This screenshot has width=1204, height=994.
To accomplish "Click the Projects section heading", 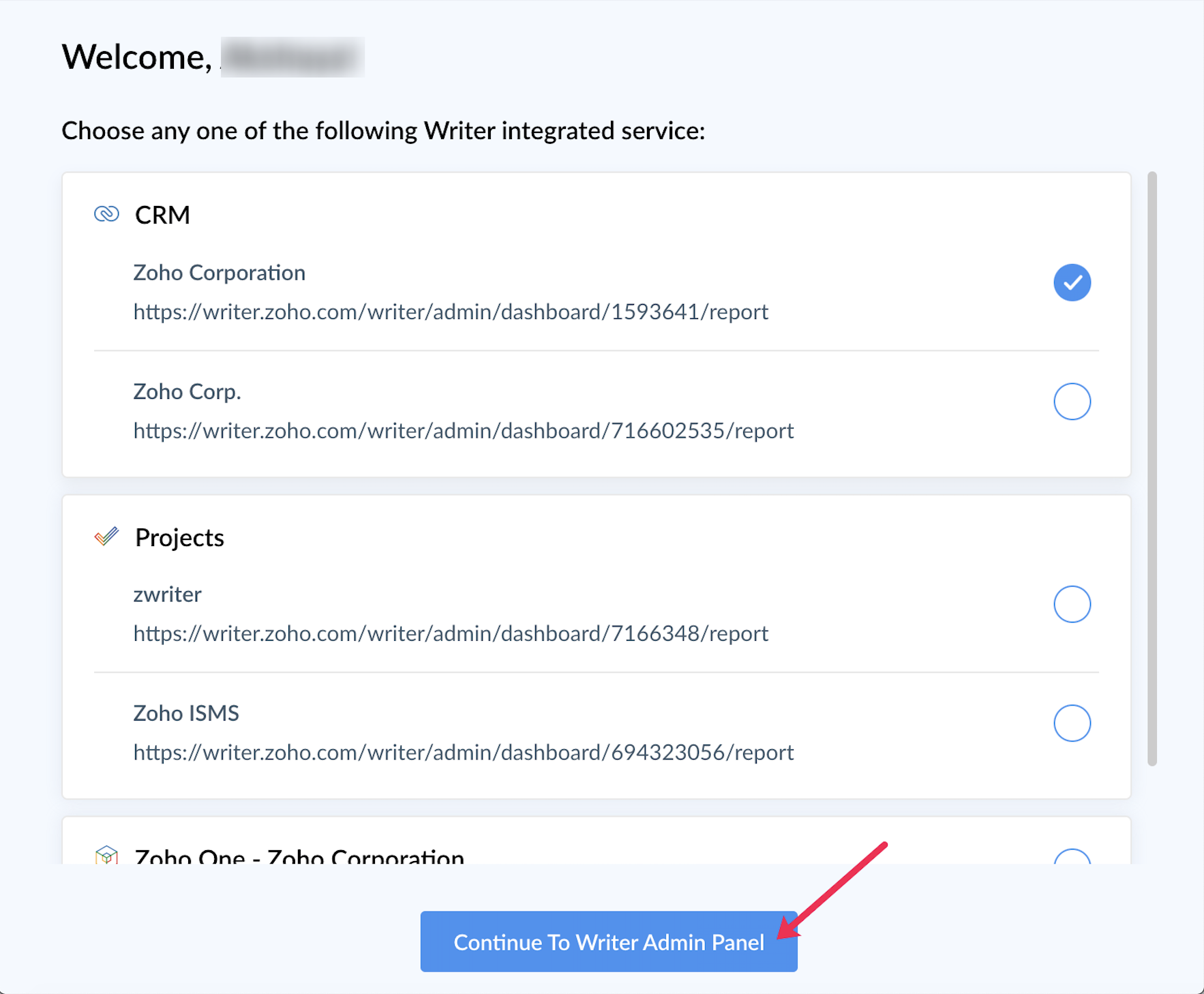I will pos(179,538).
